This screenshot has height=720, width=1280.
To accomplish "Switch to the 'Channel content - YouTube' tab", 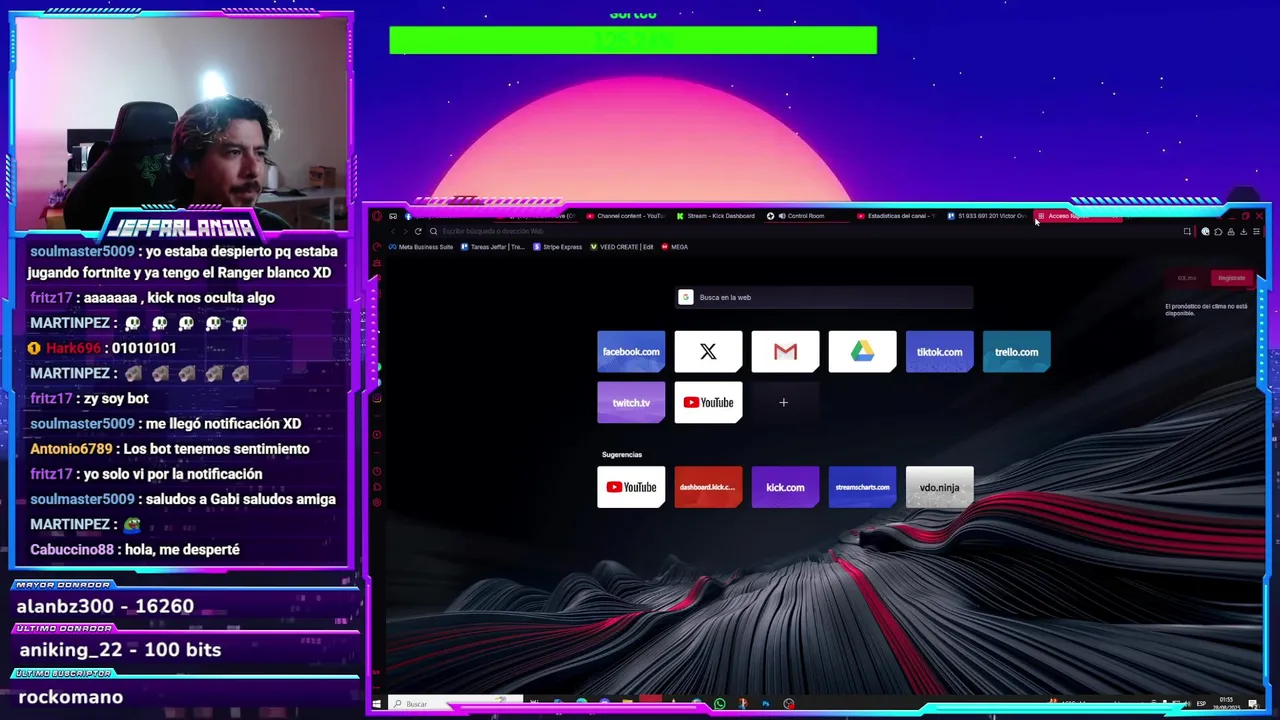I will [625, 216].
